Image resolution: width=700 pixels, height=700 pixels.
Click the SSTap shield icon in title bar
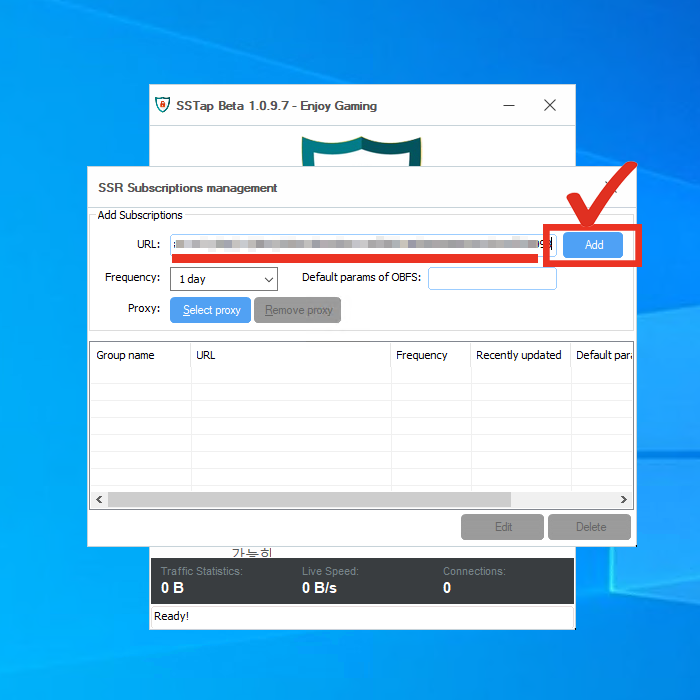click(162, 105)
